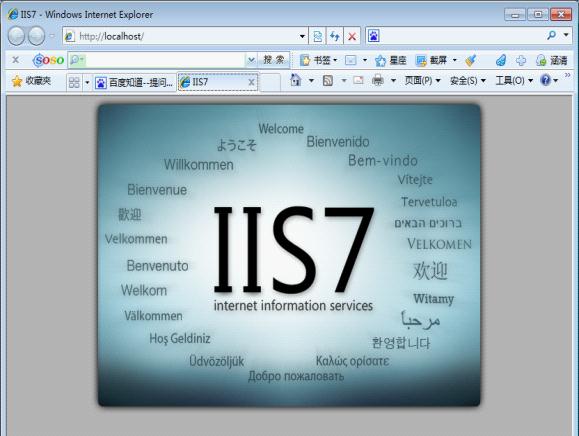
Task: Click the Home icon
Action: (x=296, y=80)
